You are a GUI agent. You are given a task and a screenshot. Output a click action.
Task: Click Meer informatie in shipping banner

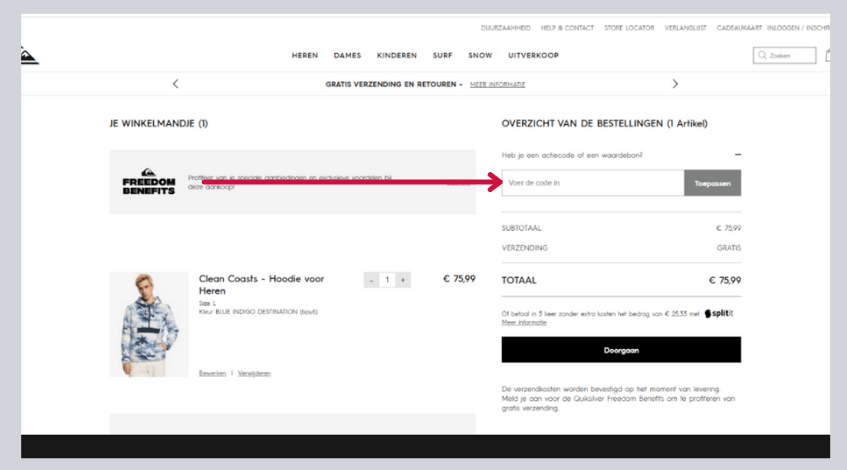[x=498, y=85]
